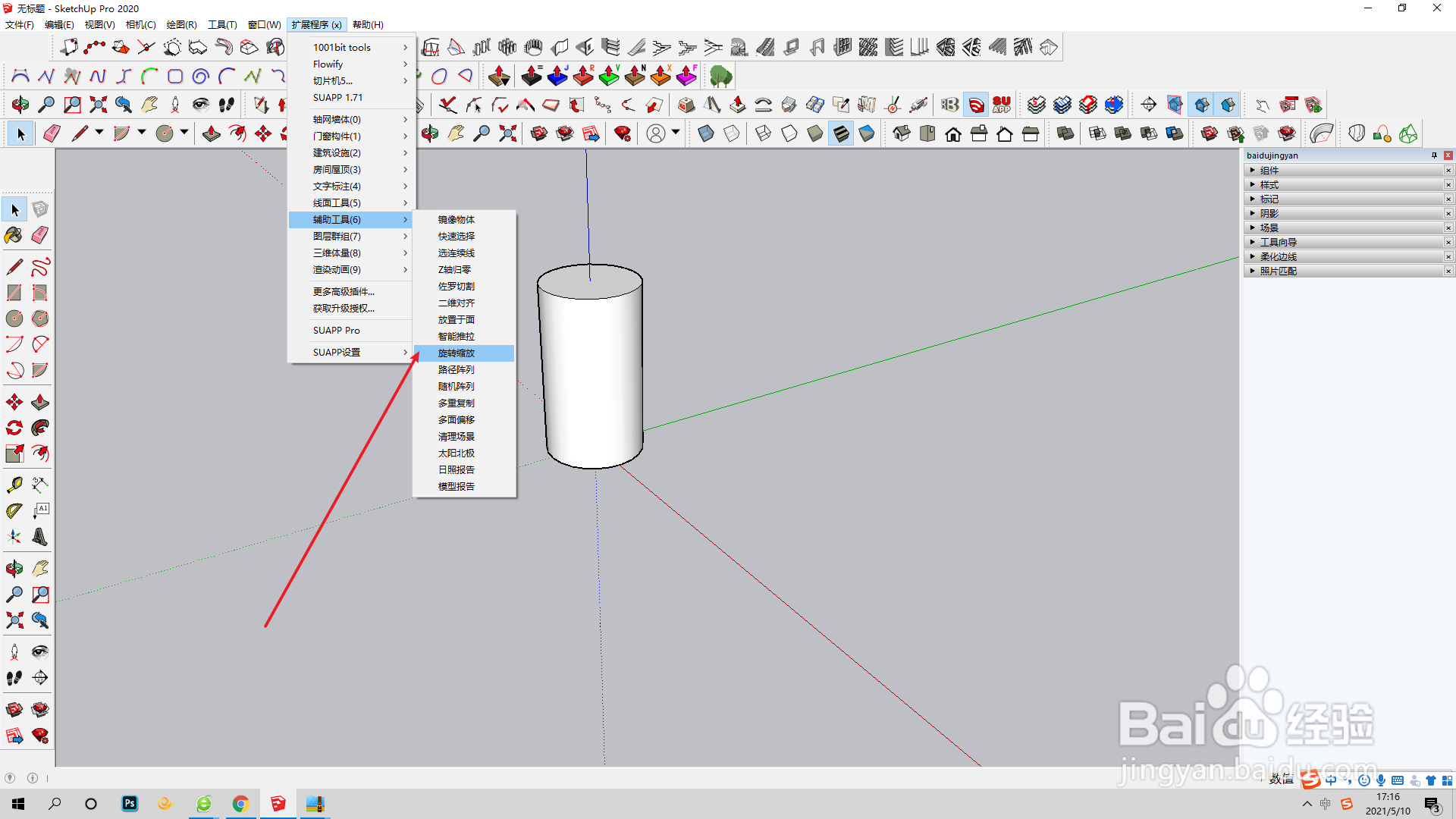The height and width of the screenshot is (819, 1456).
Task: Select the Eraser tool in left toolbar
Action: tap(40, 235)
